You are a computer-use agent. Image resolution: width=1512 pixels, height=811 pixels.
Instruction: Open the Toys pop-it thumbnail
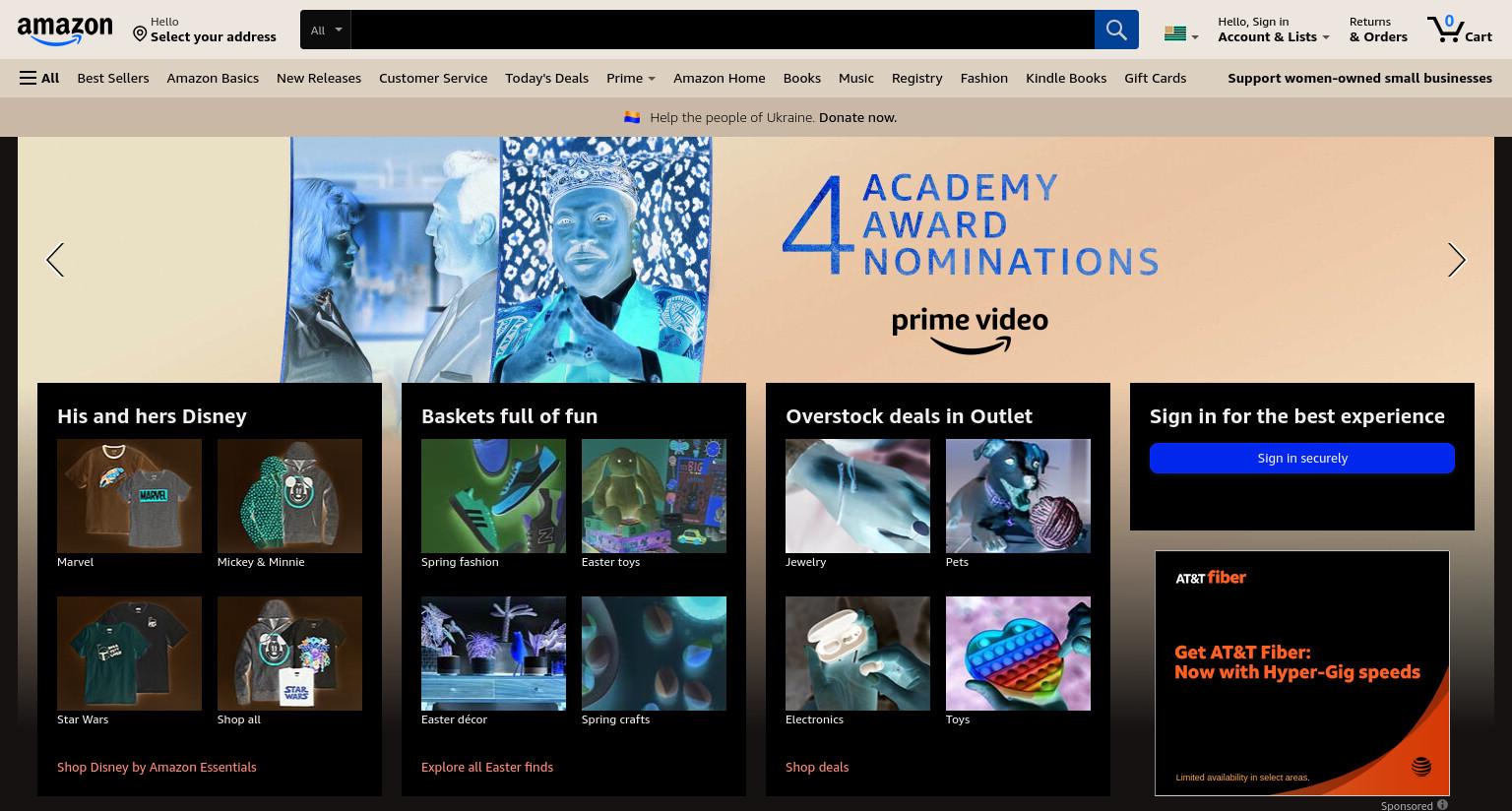coord(1018,654)
